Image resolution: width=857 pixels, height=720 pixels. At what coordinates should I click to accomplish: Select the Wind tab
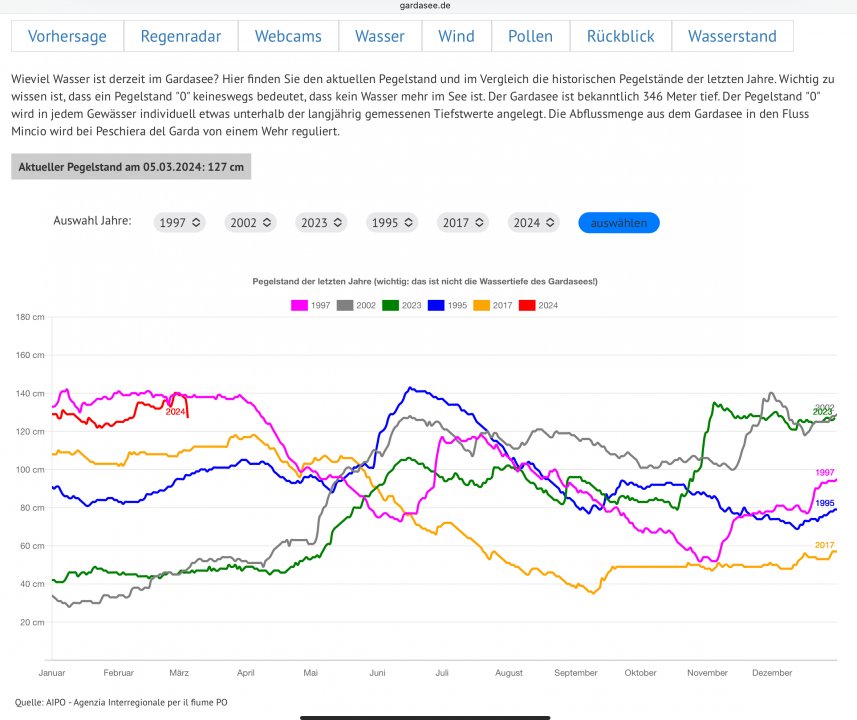click(456, 36)
